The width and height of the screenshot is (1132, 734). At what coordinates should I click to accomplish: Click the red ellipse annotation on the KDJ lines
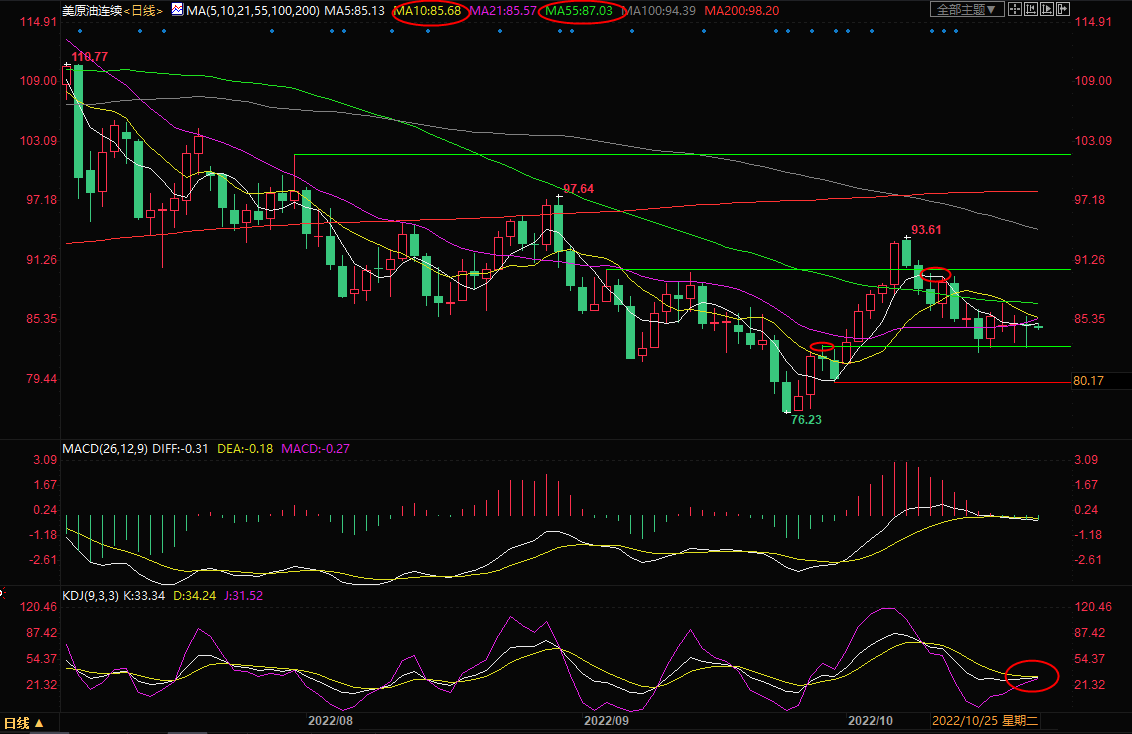click(1031, 676)
